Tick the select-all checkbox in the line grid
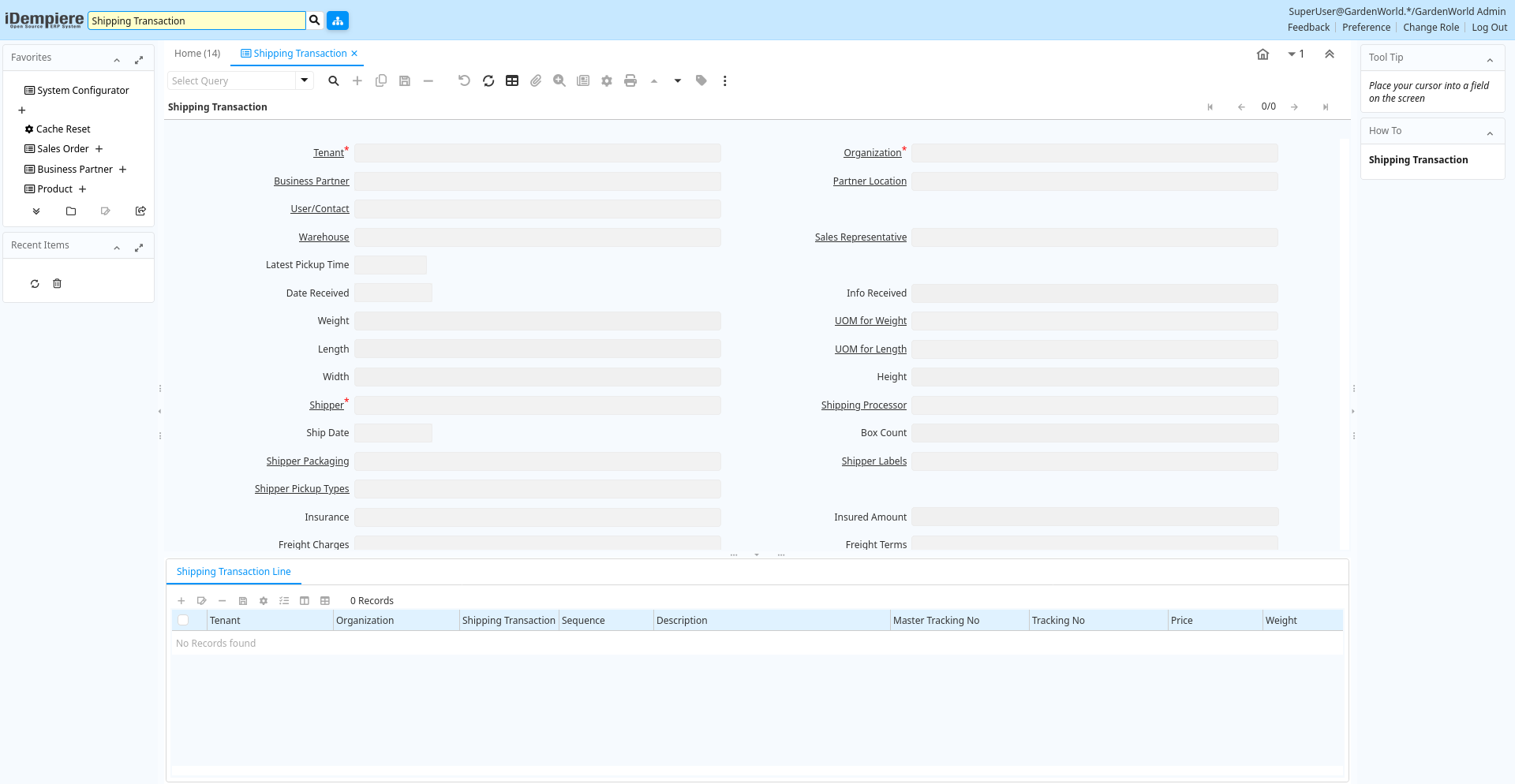Viewport: 1515px width, 784px height. pos(183,620)
